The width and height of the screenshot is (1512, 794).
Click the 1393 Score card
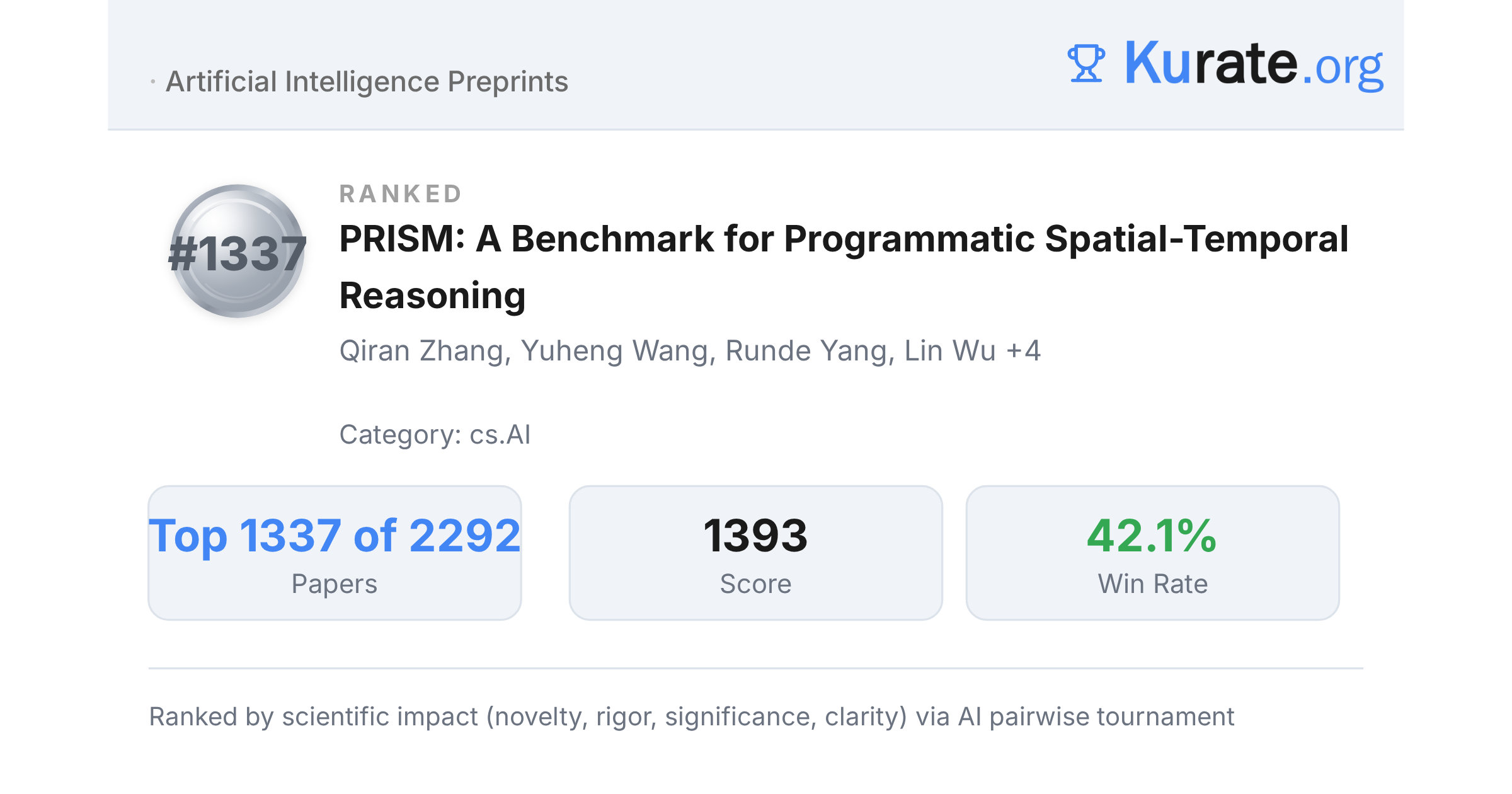pyautogui.click(x=755, y=553)
